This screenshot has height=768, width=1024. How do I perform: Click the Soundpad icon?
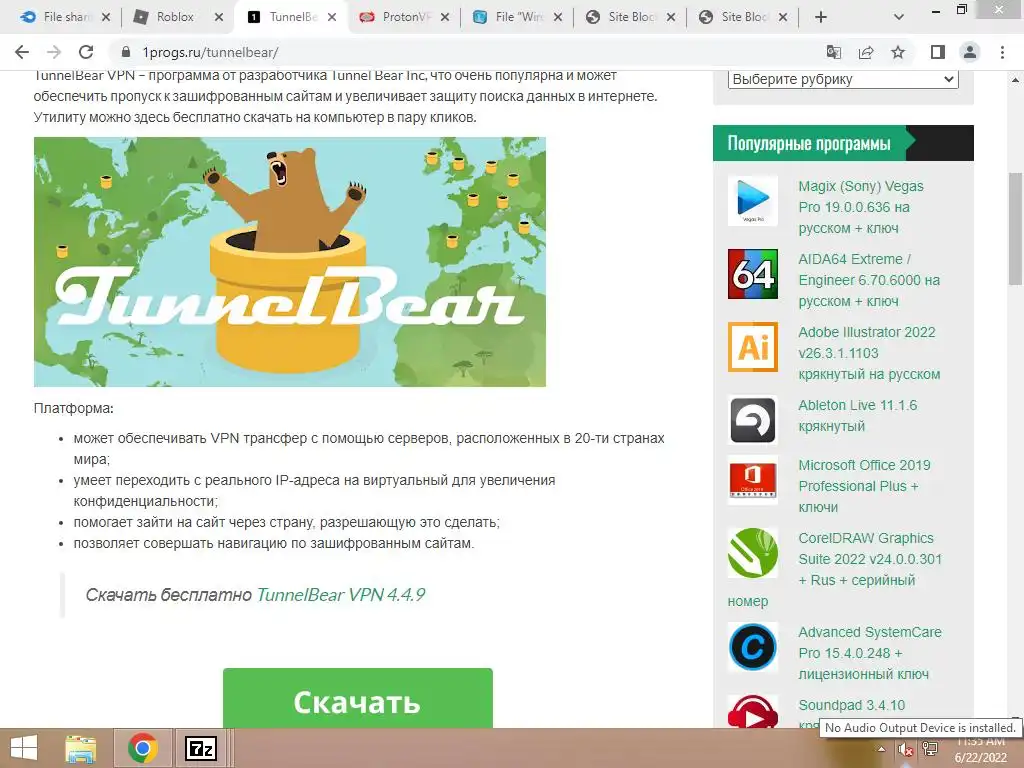[752, 712]
